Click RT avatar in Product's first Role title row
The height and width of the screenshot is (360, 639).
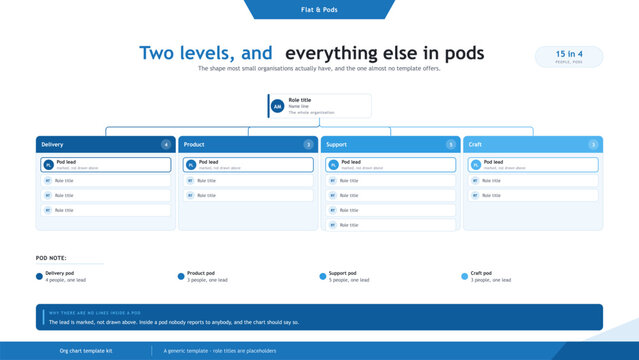click(x=190, y=181)
